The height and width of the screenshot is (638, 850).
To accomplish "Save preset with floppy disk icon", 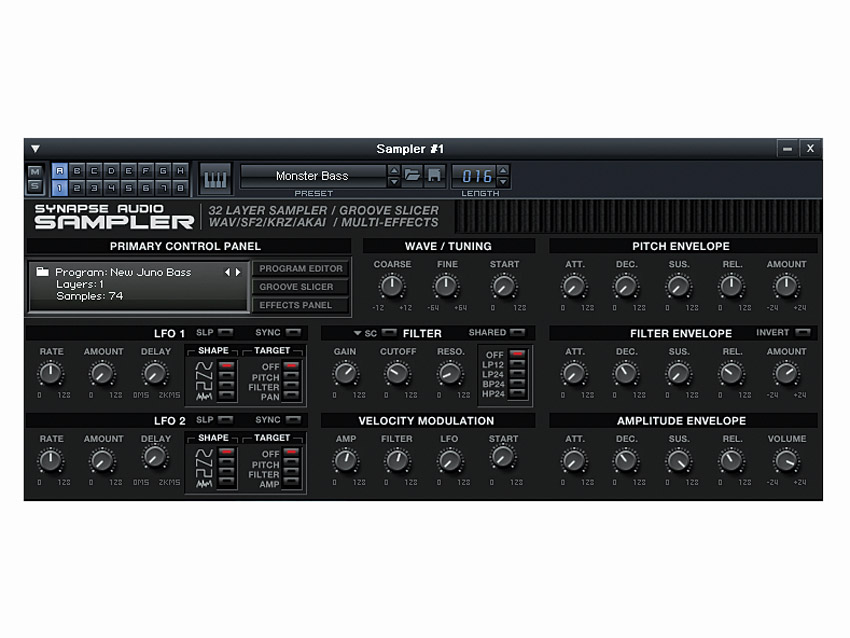I will point(434,175).
